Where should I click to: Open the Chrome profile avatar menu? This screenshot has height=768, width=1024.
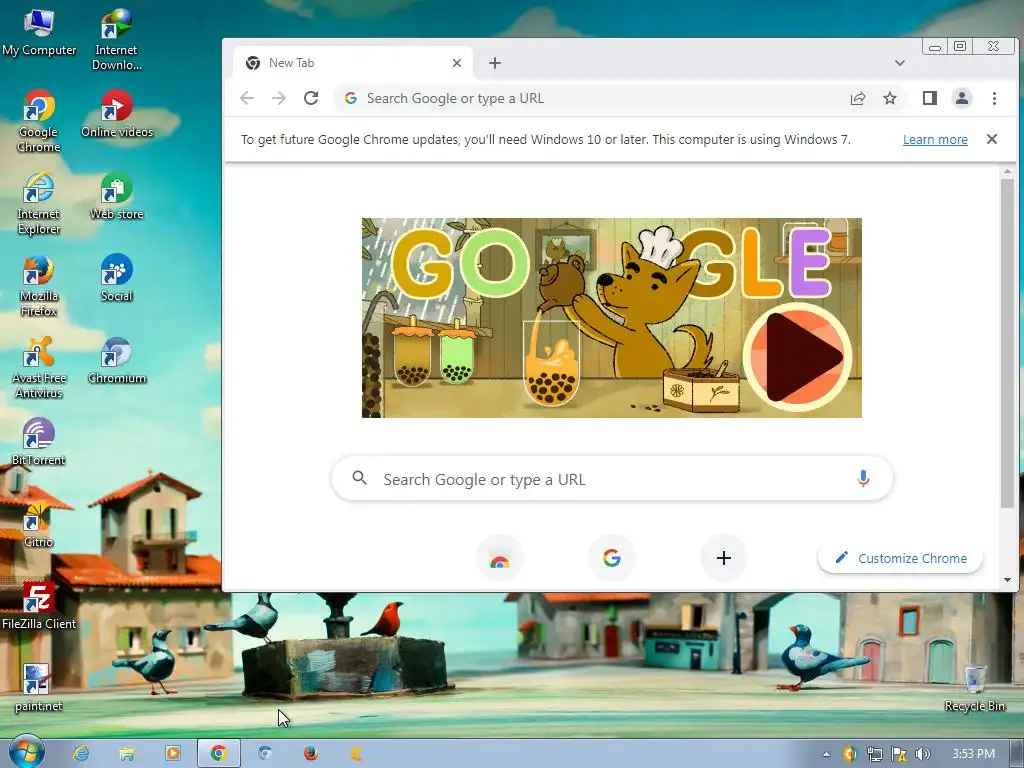[x=962, y=99]
